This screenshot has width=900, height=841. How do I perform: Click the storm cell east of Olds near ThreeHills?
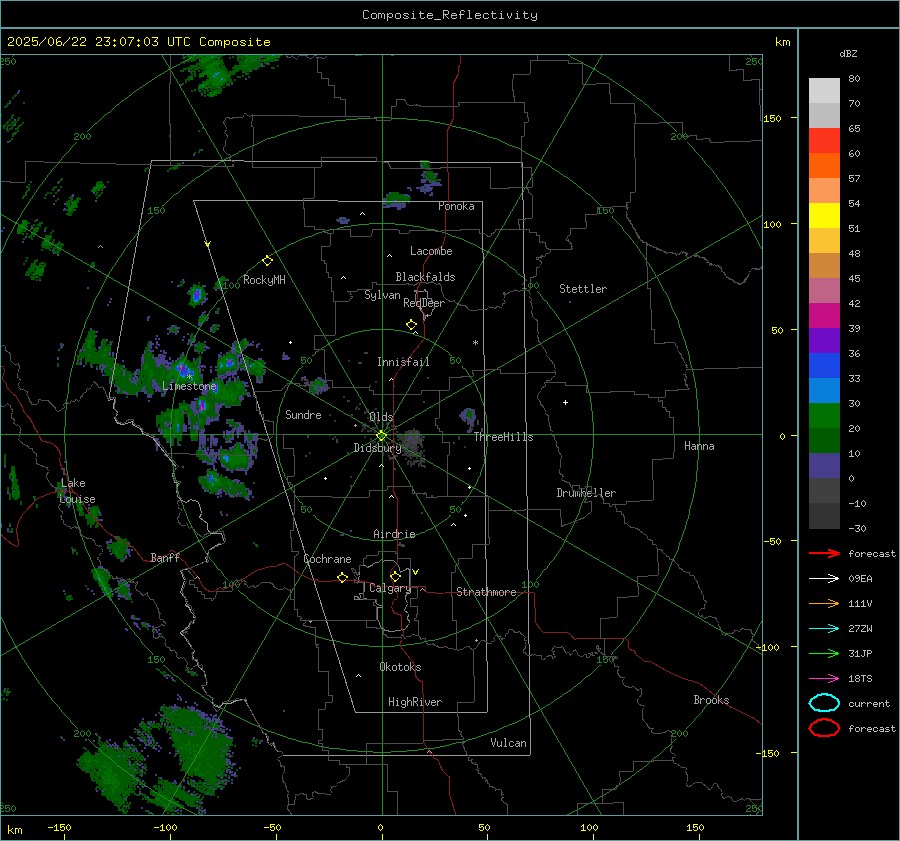468,417
